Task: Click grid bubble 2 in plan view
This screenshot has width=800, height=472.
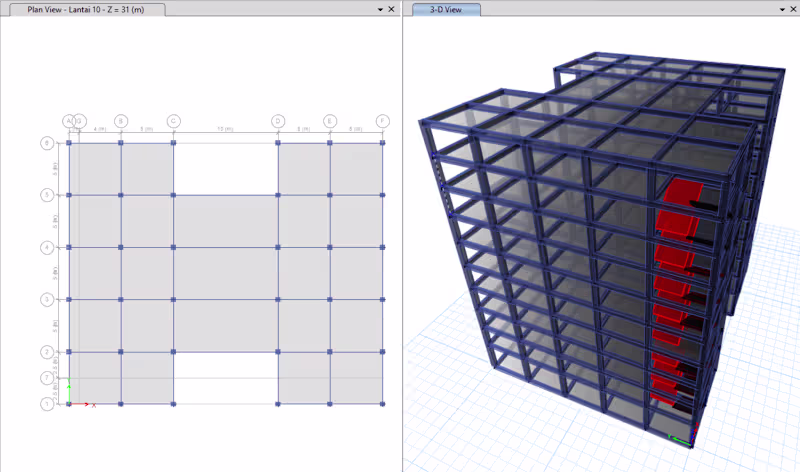Action: click(x=47, y=352)
